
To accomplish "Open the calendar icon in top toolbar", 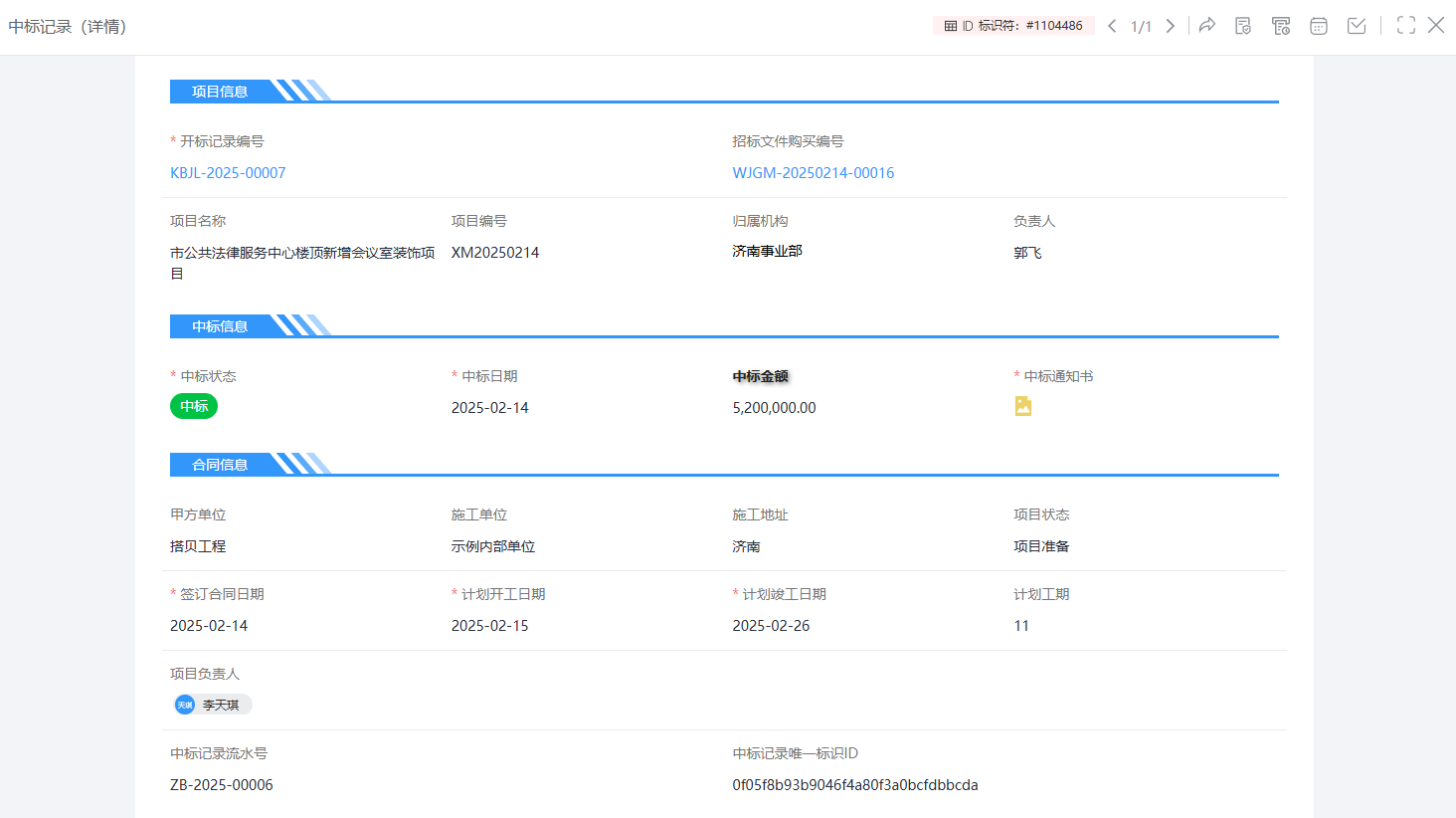I will click(1319, 26).
